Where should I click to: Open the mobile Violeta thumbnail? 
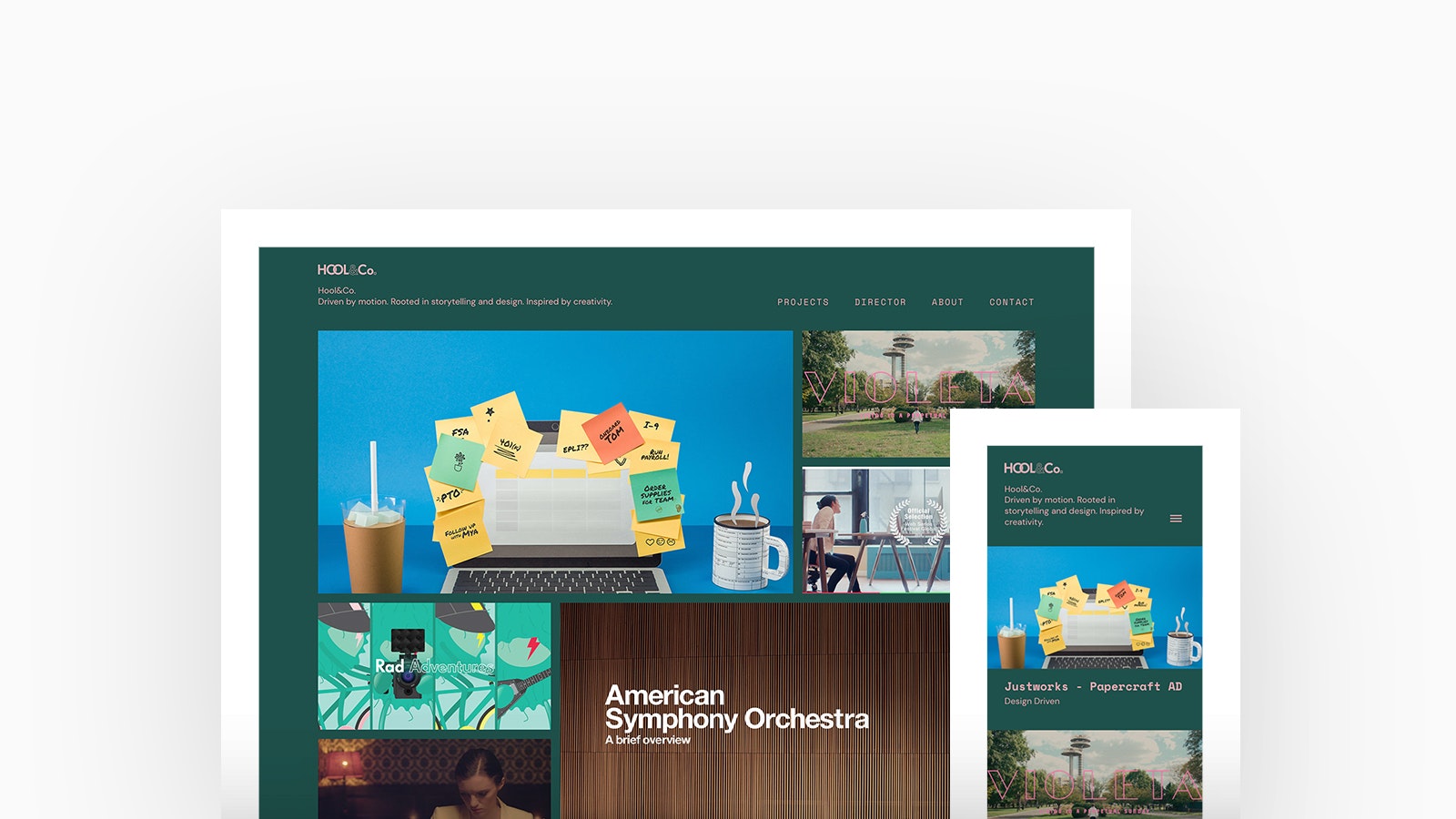click(1095, 774)
